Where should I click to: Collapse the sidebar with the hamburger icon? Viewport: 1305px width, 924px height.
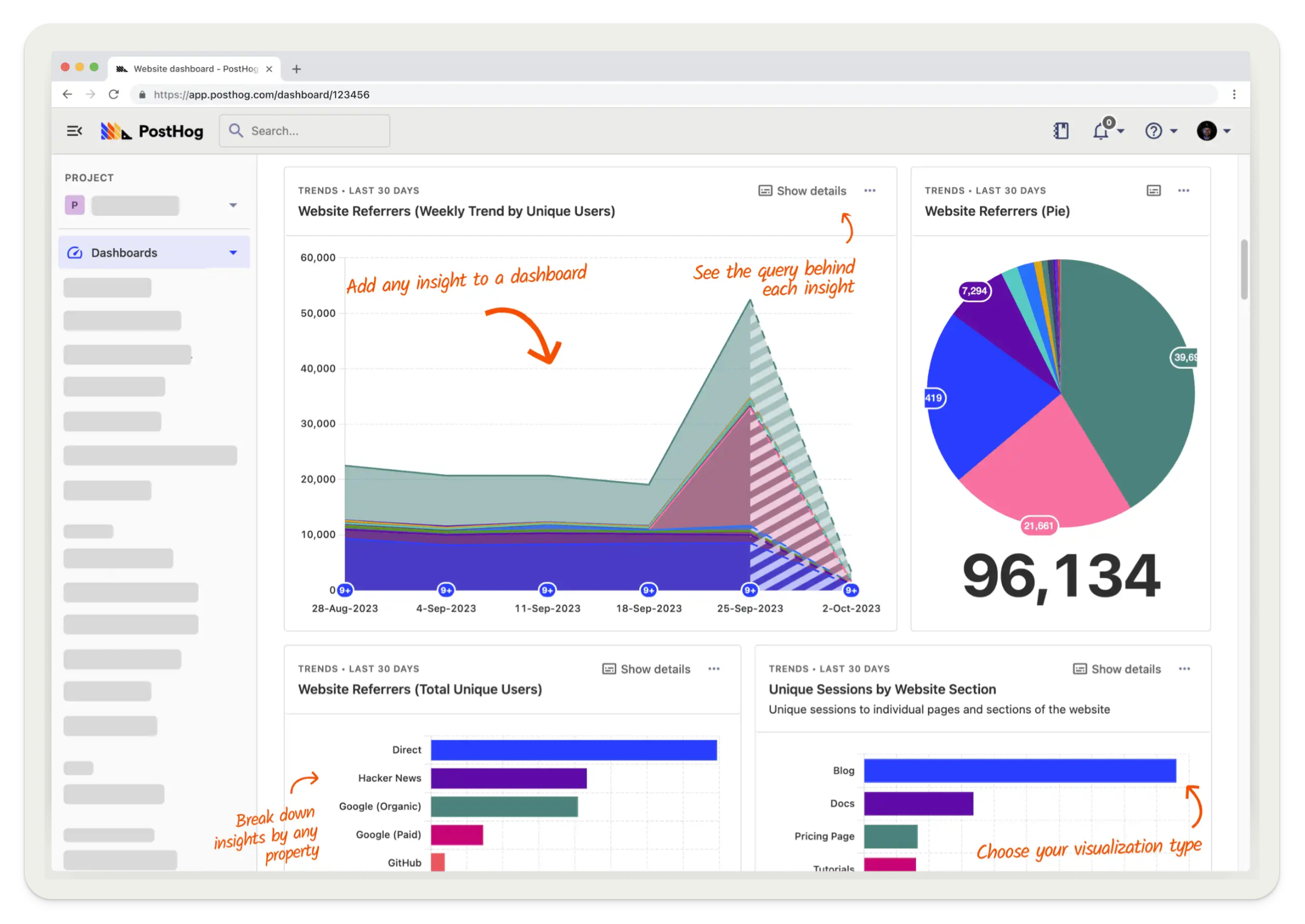coord(75,131)
